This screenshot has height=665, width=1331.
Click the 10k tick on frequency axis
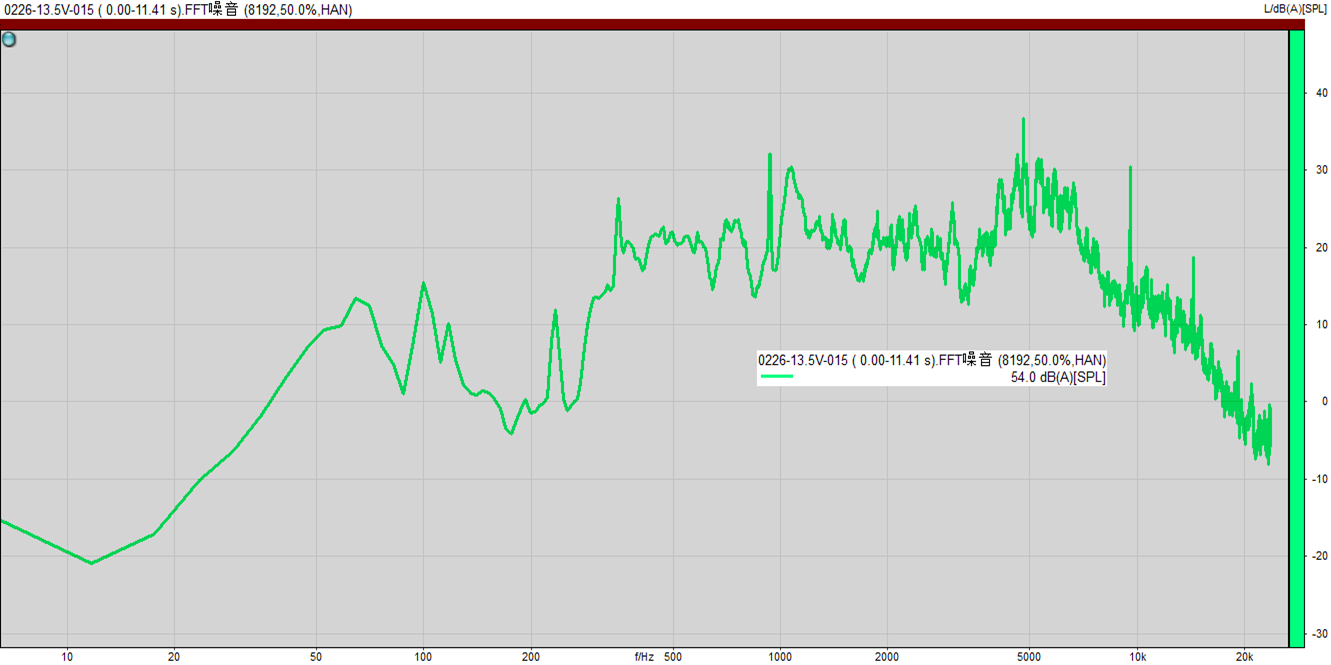click(1137, 657)
